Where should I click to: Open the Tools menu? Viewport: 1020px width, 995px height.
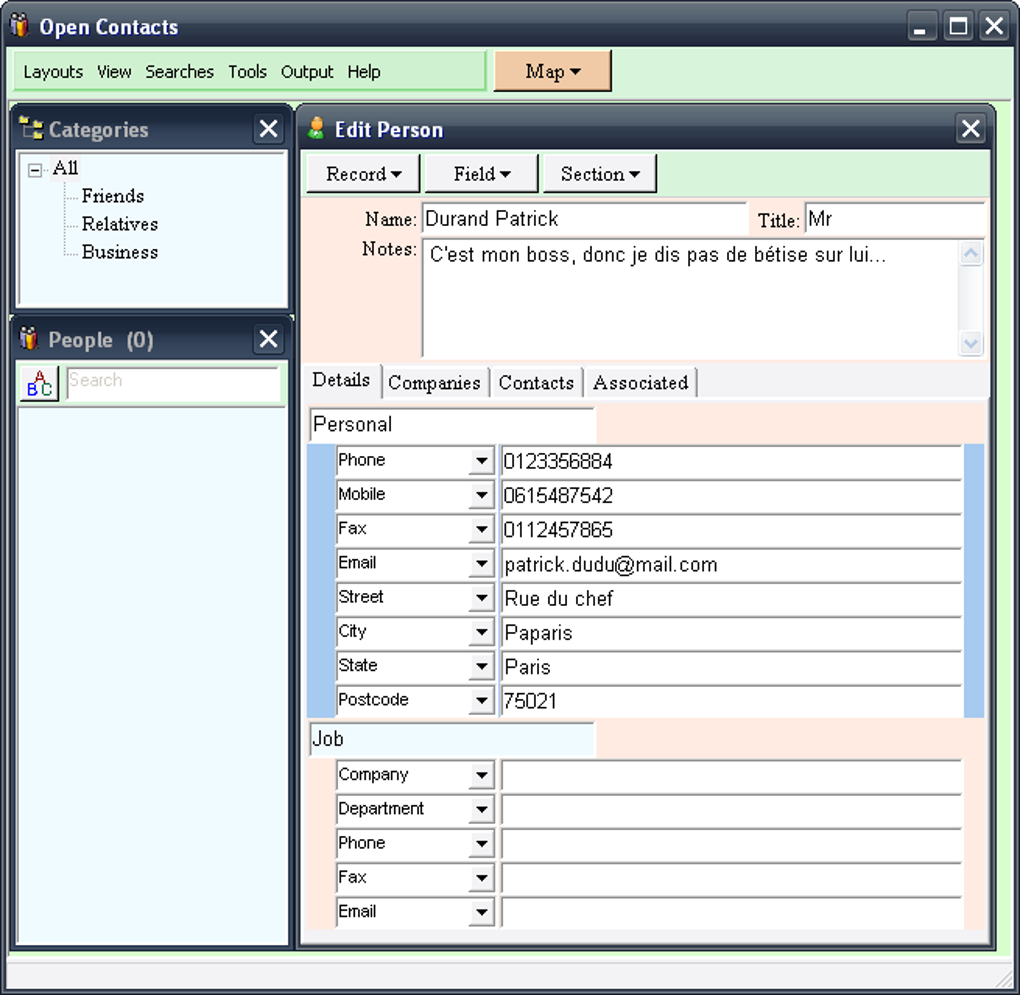pos(247,71)
